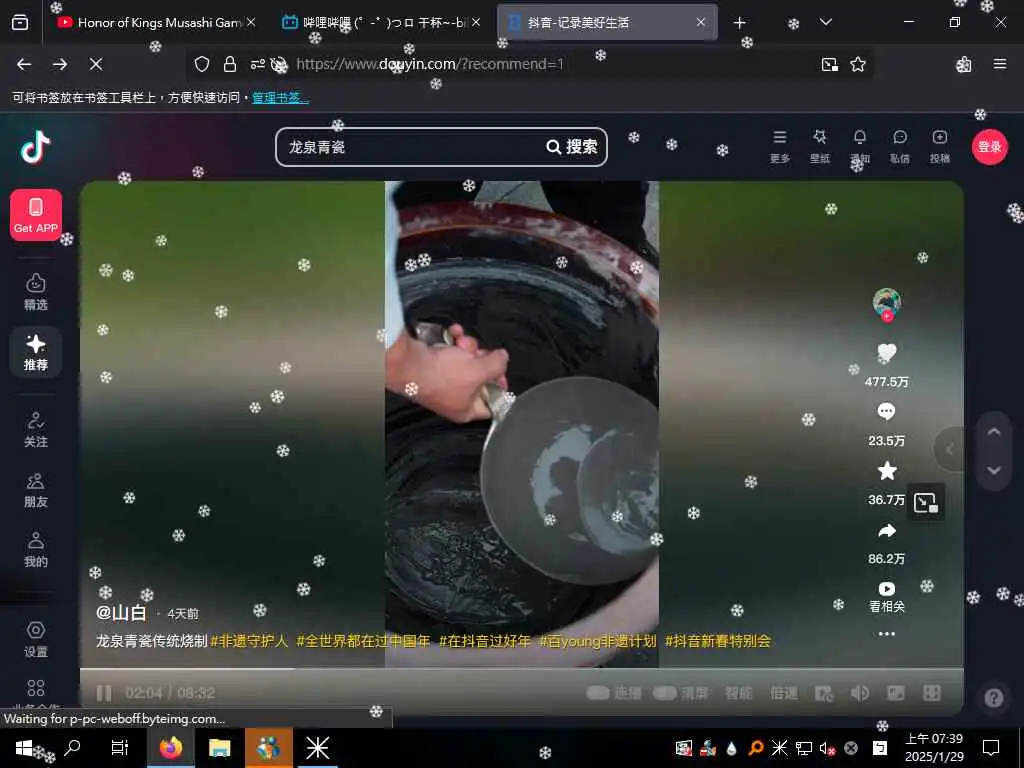1024x768 pixels.
Task: Select the 推荐 recommended sidebar item
Action: (x=36, y=352)
